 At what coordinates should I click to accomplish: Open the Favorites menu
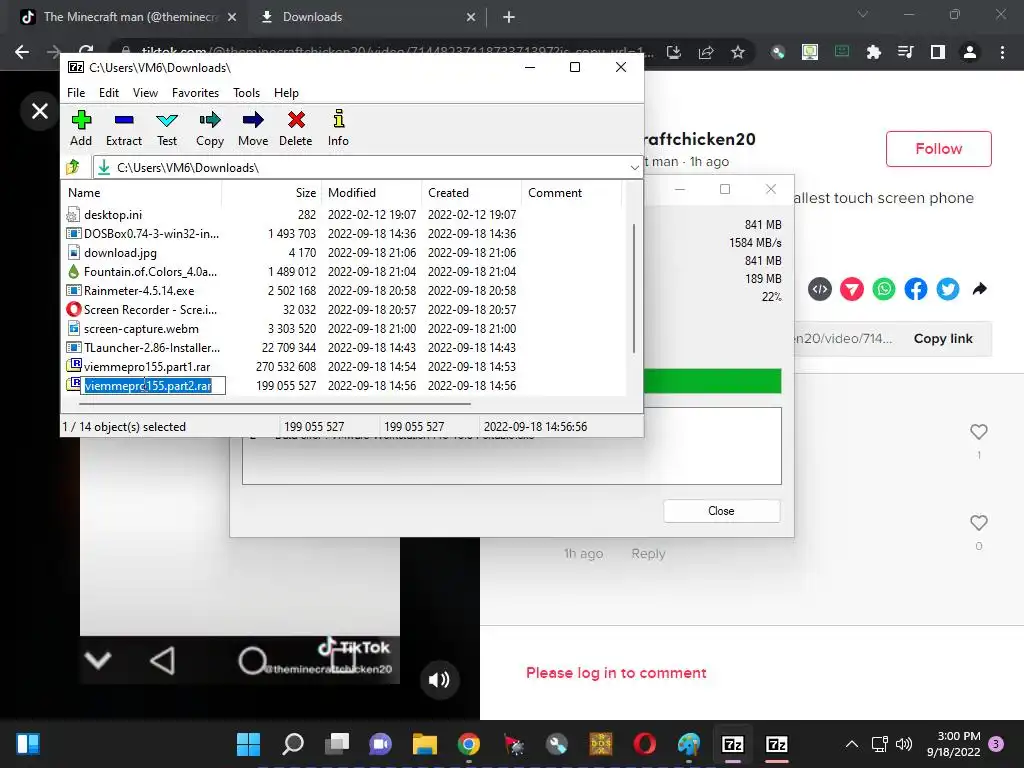click(195, 93)
